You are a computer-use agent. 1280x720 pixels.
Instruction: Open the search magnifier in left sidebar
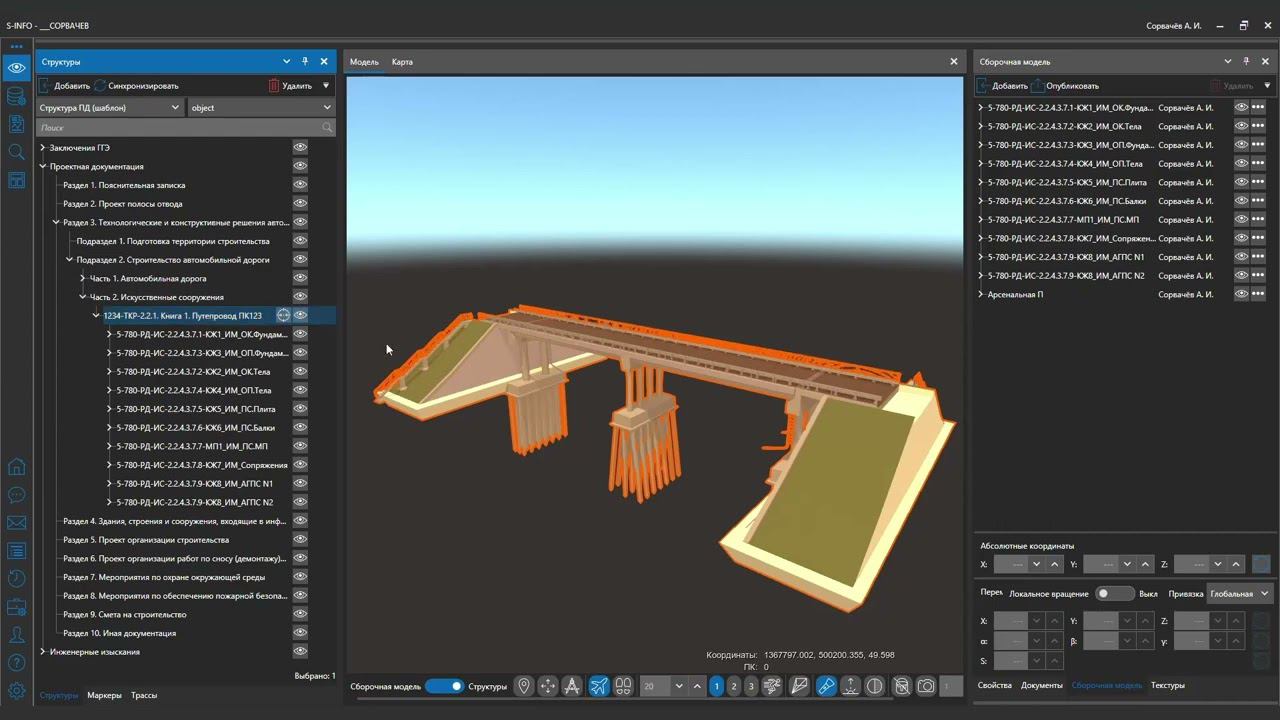(x=16, y=152)
